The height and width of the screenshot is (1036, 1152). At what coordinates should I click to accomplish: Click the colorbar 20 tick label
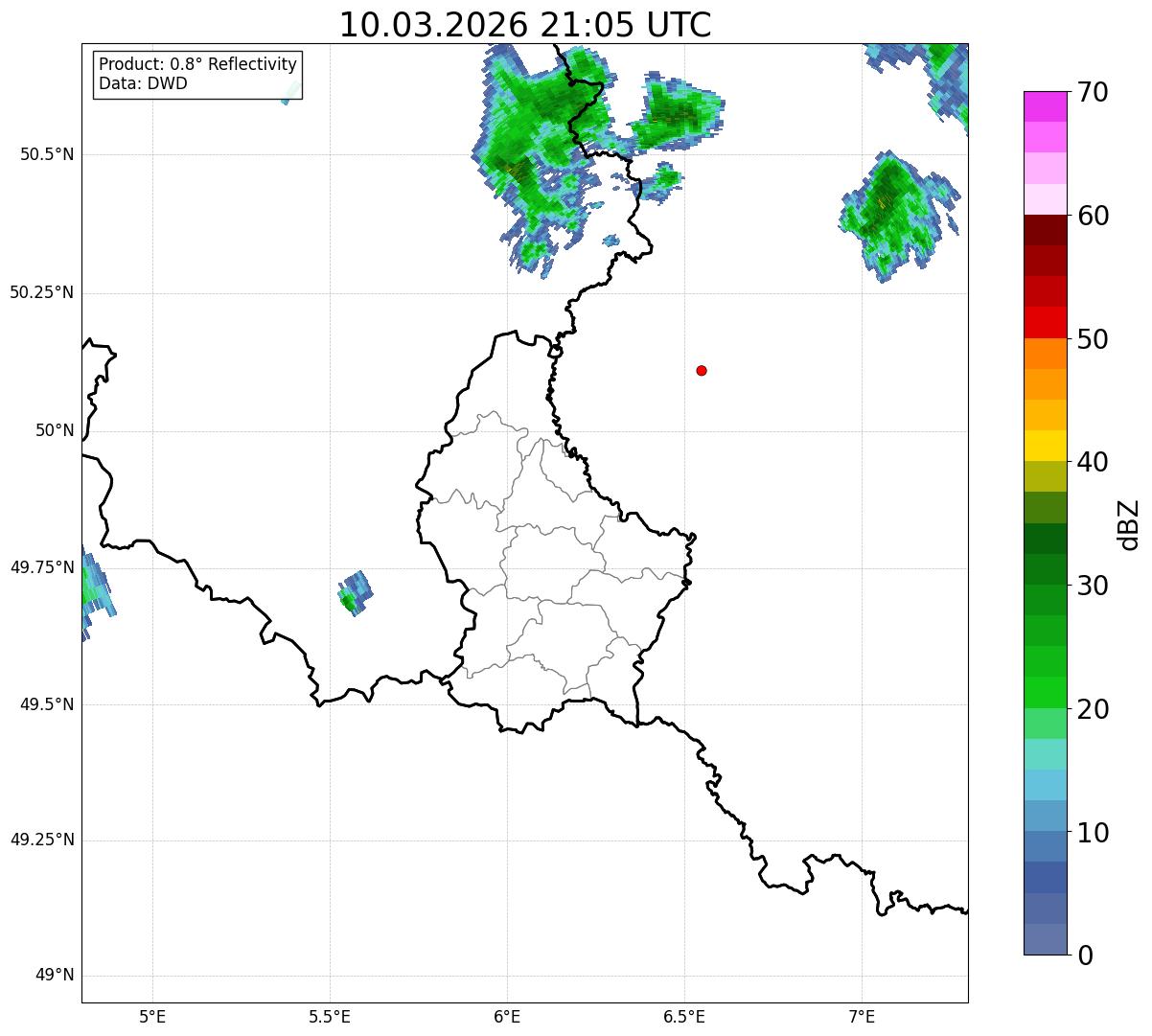[1092, 709]
